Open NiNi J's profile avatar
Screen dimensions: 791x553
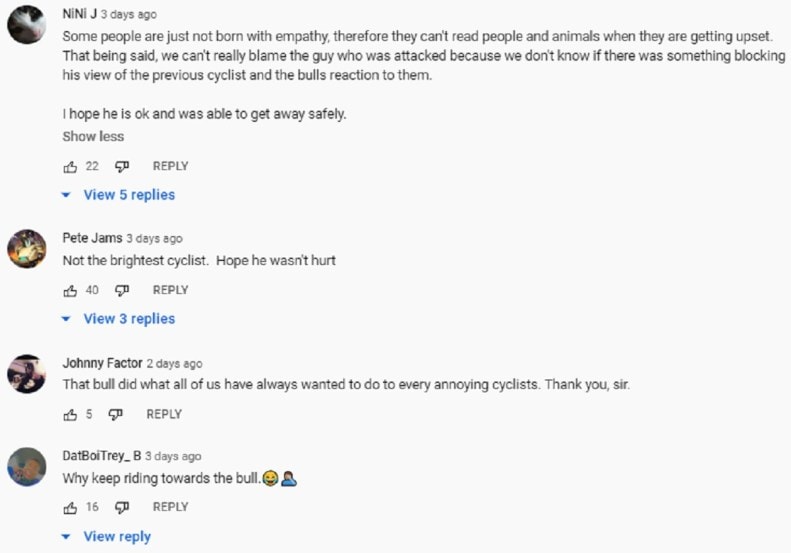click(27, 24)
